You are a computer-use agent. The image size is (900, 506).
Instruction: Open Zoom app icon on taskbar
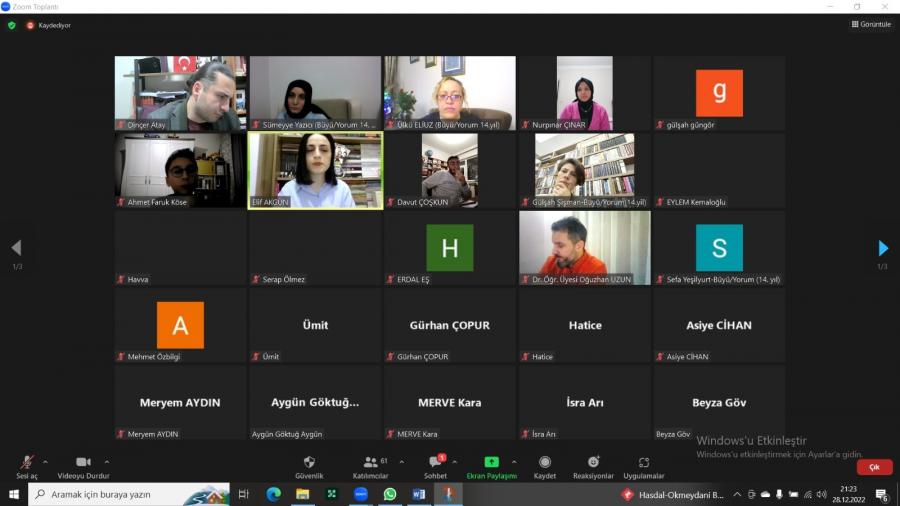[360, 494]
